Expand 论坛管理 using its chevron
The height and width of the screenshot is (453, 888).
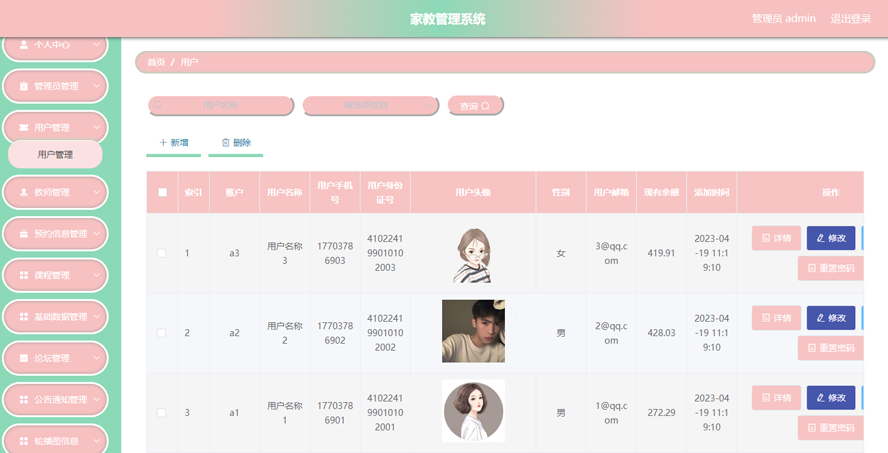[x=96, y=358]
